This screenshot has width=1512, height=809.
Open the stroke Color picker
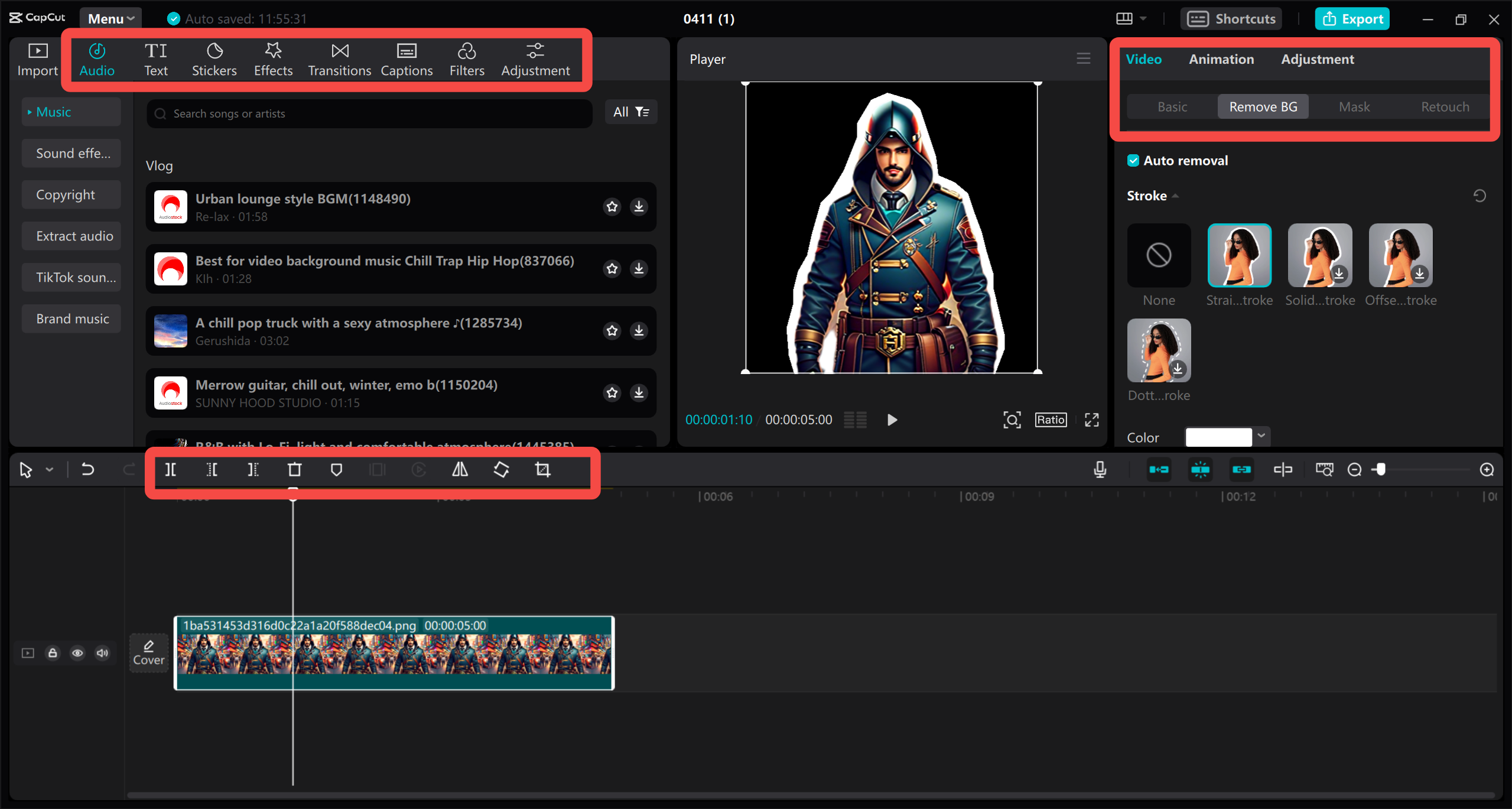(1226, 437)
